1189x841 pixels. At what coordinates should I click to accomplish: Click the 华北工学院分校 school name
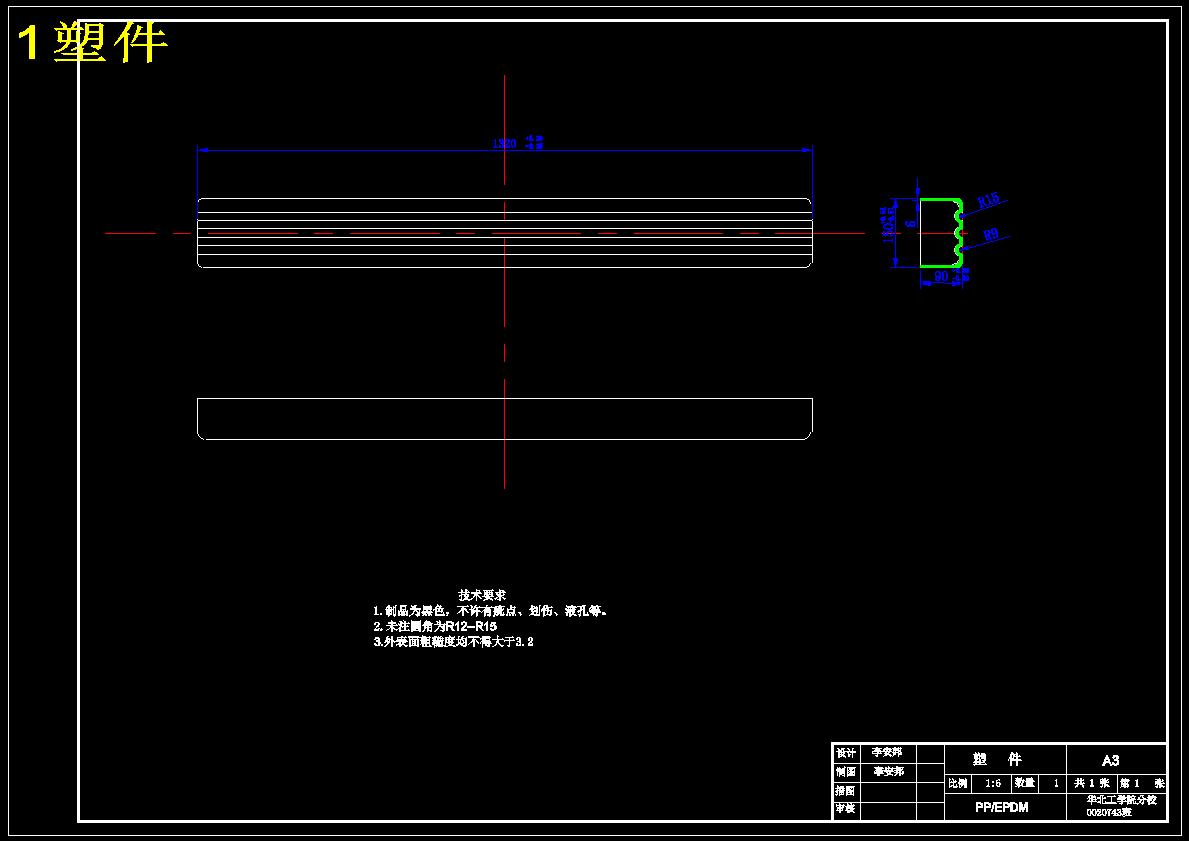[1121, 800]
